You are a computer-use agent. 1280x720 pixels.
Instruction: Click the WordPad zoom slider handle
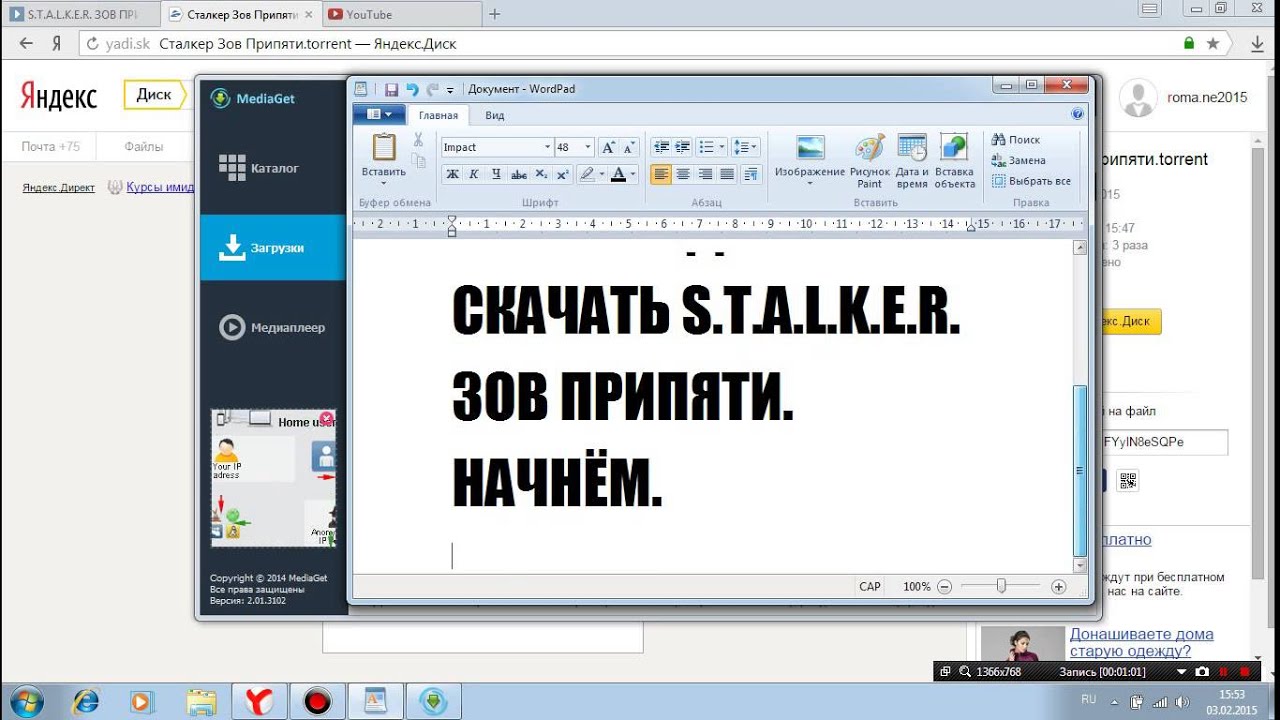(1001, 587)
